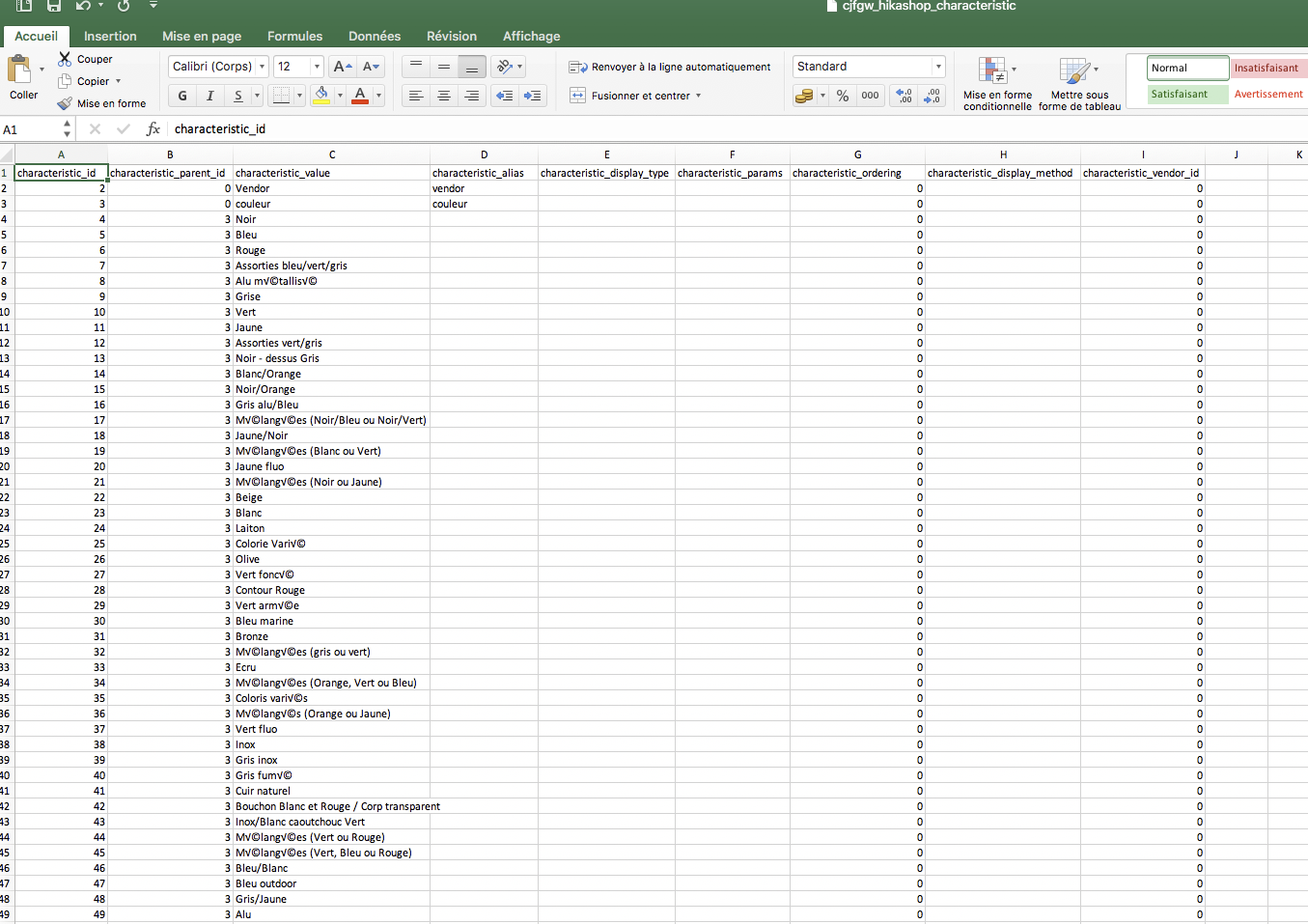1308x924 pixels.
Task: Click the Couper scissors icon
Action: pos(65,59)
